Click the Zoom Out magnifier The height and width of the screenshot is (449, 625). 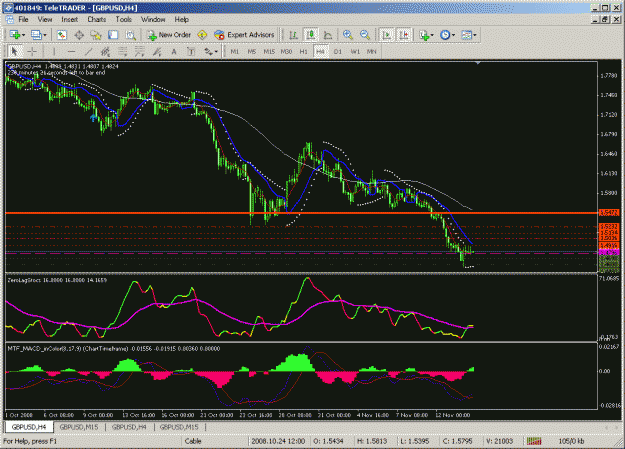[x=365, y=35]
